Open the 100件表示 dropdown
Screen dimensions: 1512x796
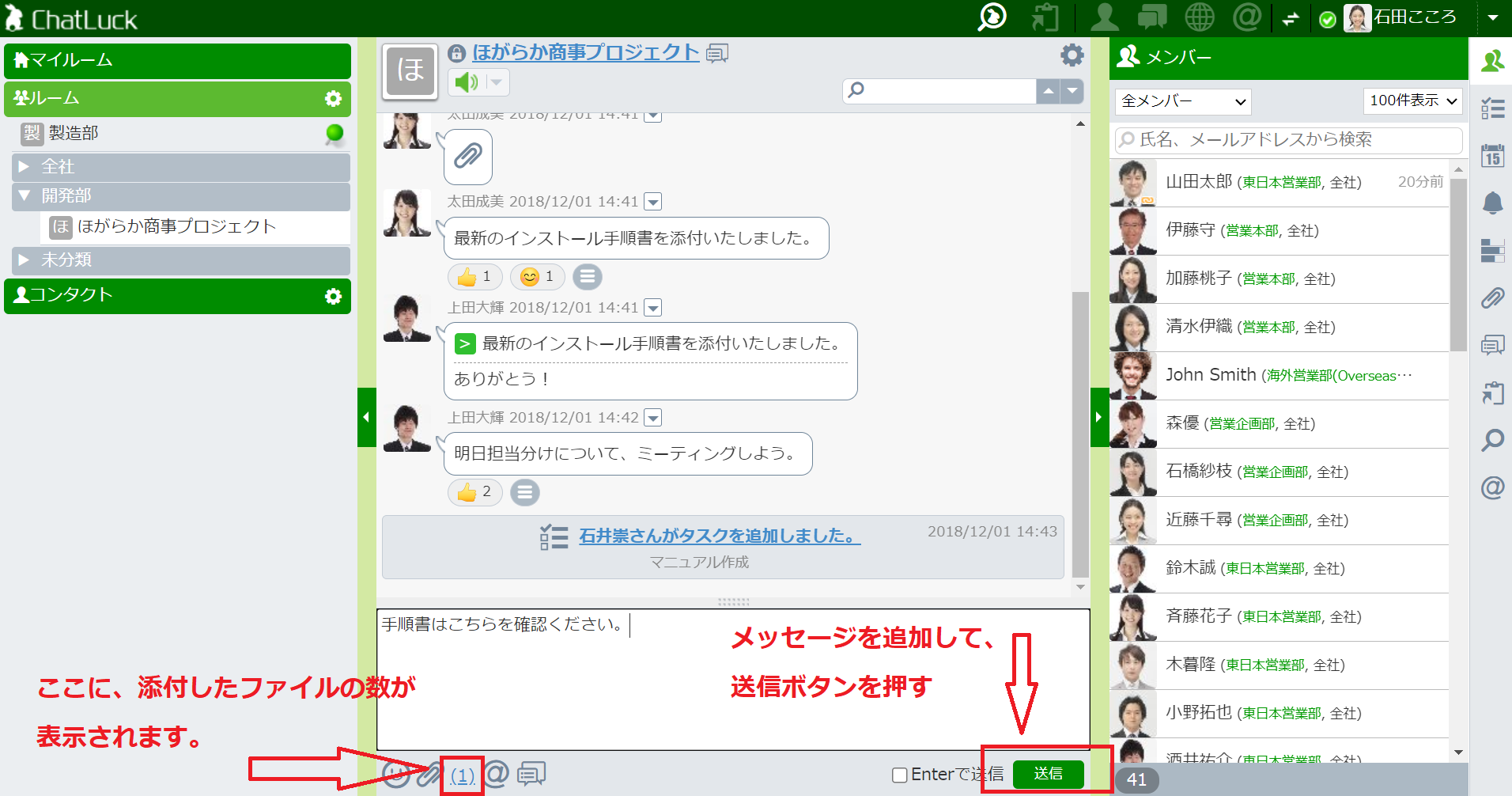point(1413,101)
